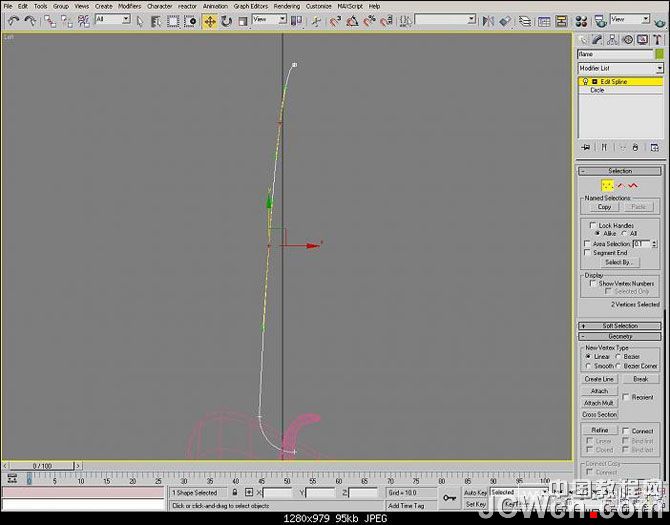
Task: Expand the Soft Selection rollout
Action: coord(620,325)
